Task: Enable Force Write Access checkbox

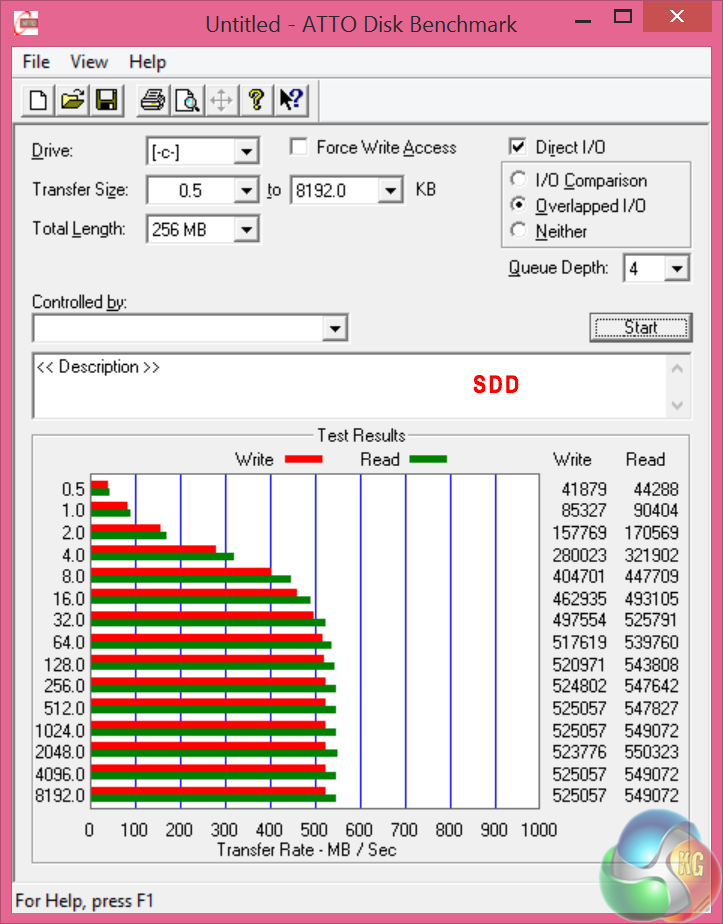Action: pos(299,146)
